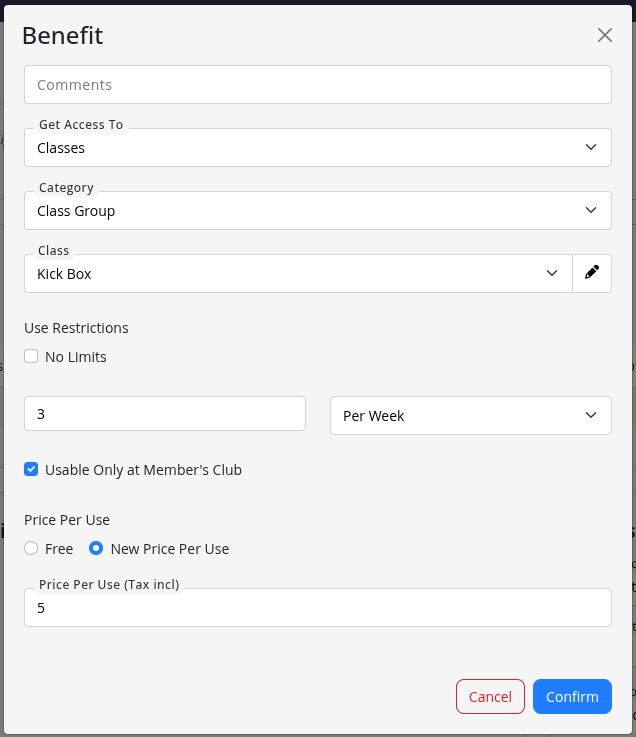Viewport: 636px width, 737px height.
Task: Open the dropdown showing Class Group
Action: coord(300,211)
